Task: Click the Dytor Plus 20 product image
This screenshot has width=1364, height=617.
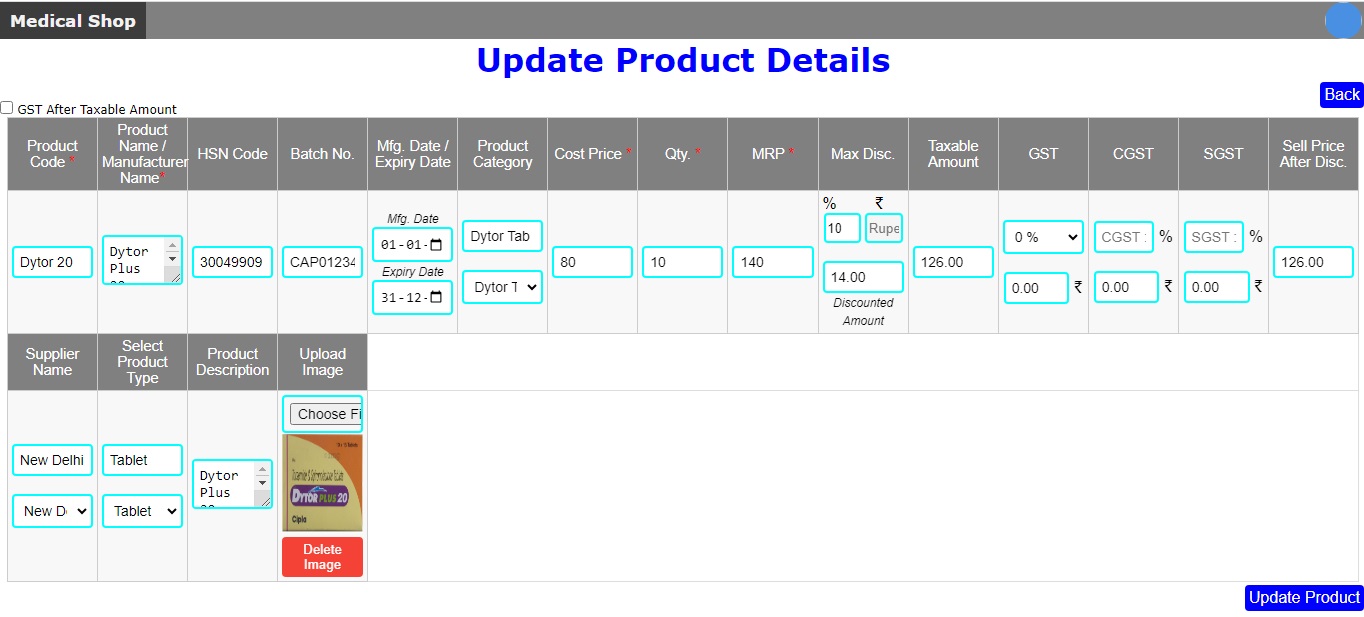Action: (x=322, y=483)
